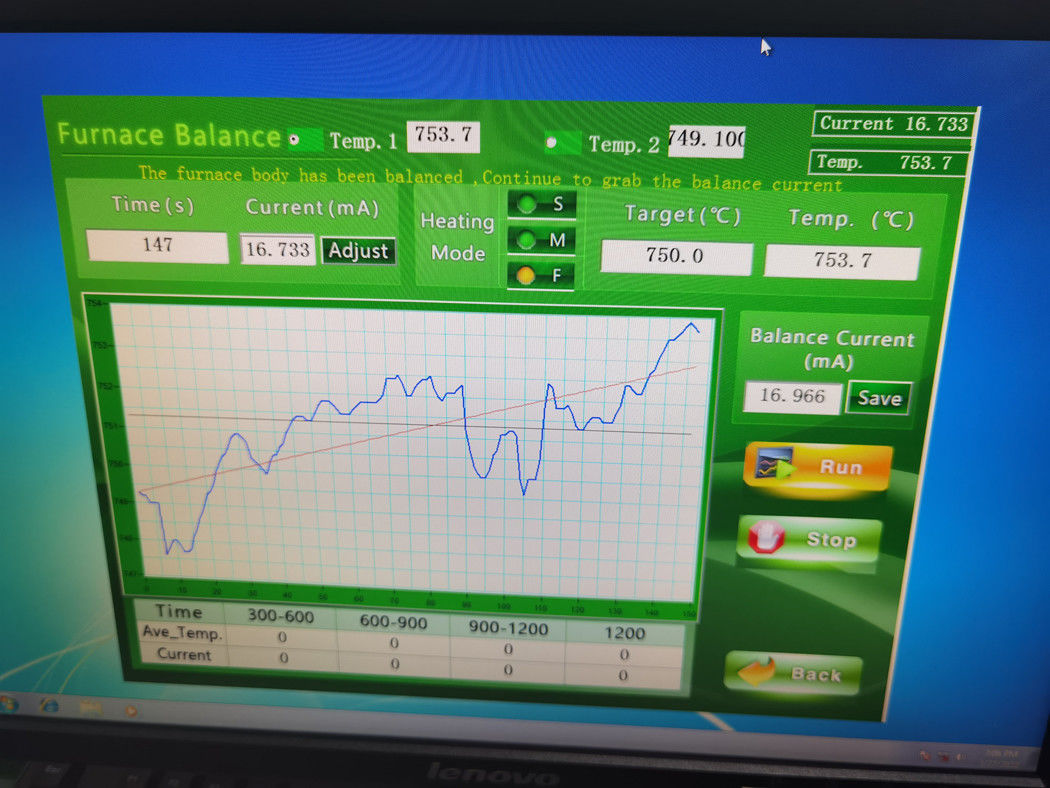The height and width of the screenshot is (788, 1050).
Task: Choose F heating mode
Action: [x=525, y=275]
